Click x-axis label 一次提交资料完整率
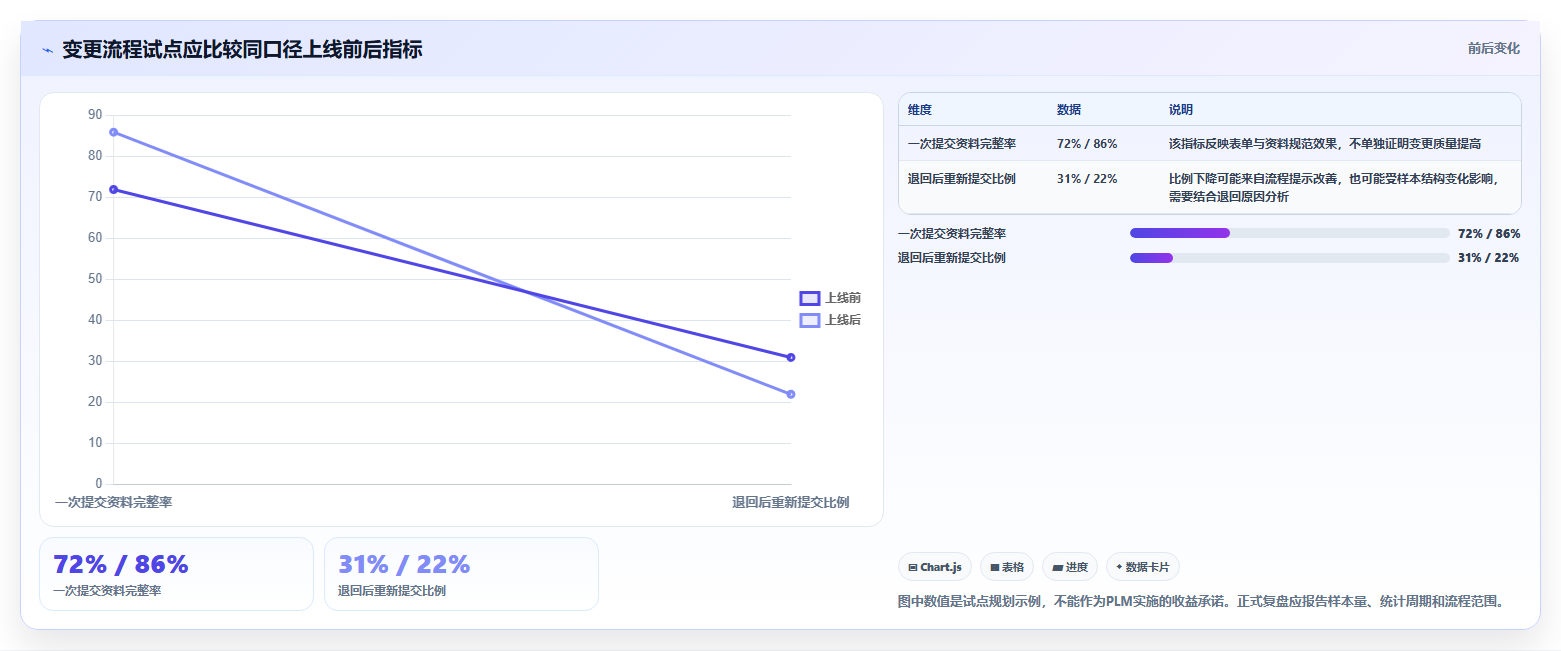Image resolution: width=1561 pixels, height=651 pixels. coord(113,502)
